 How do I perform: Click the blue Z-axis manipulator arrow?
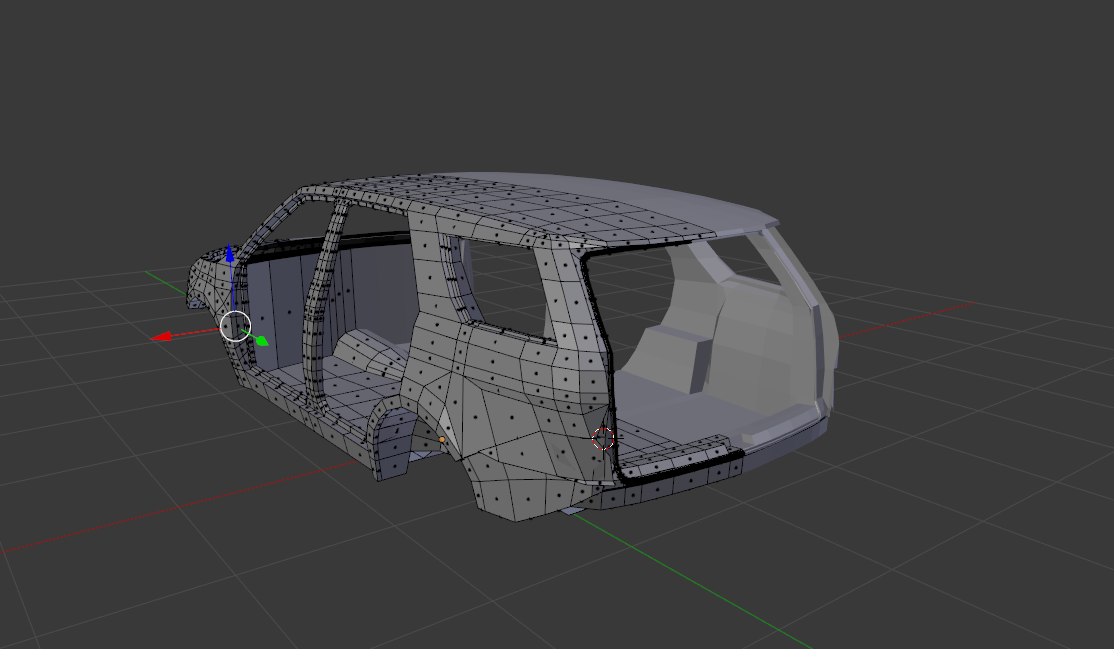pos(229,253)
